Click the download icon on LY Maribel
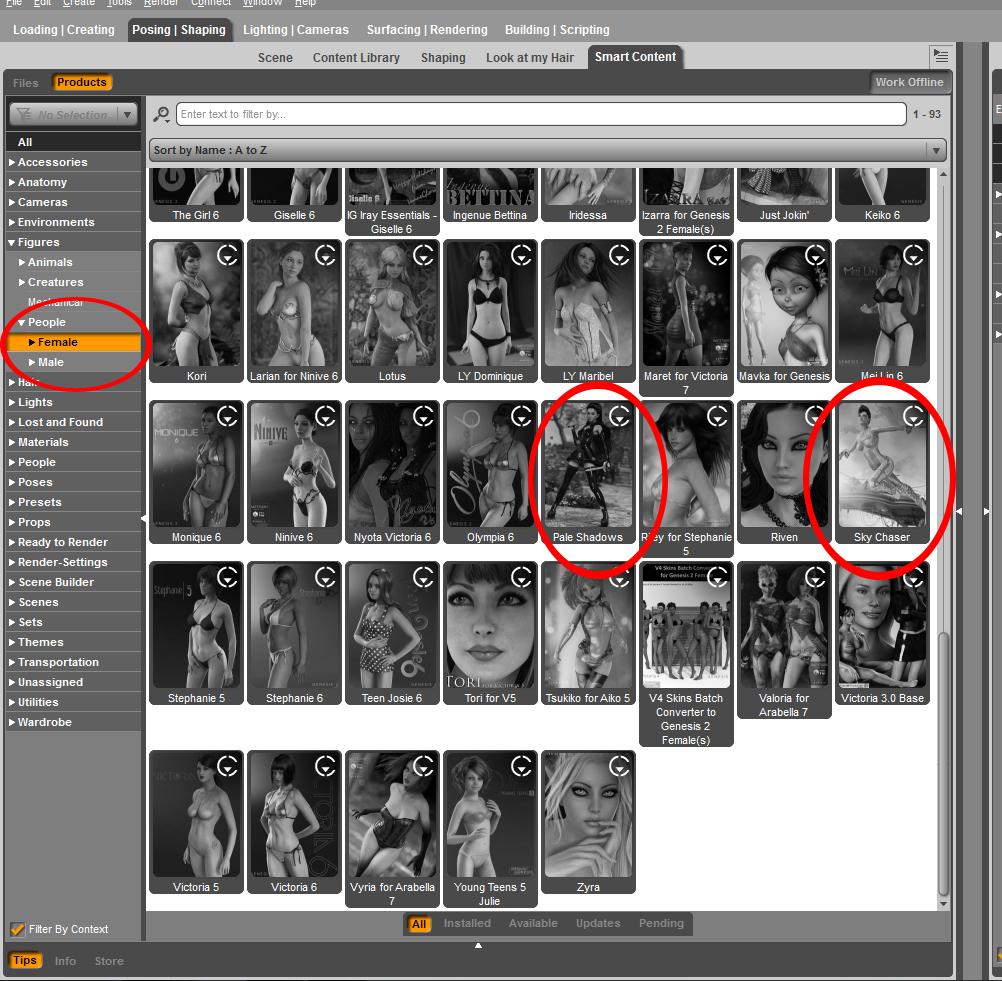1002x981 pixels. (619, 256)
